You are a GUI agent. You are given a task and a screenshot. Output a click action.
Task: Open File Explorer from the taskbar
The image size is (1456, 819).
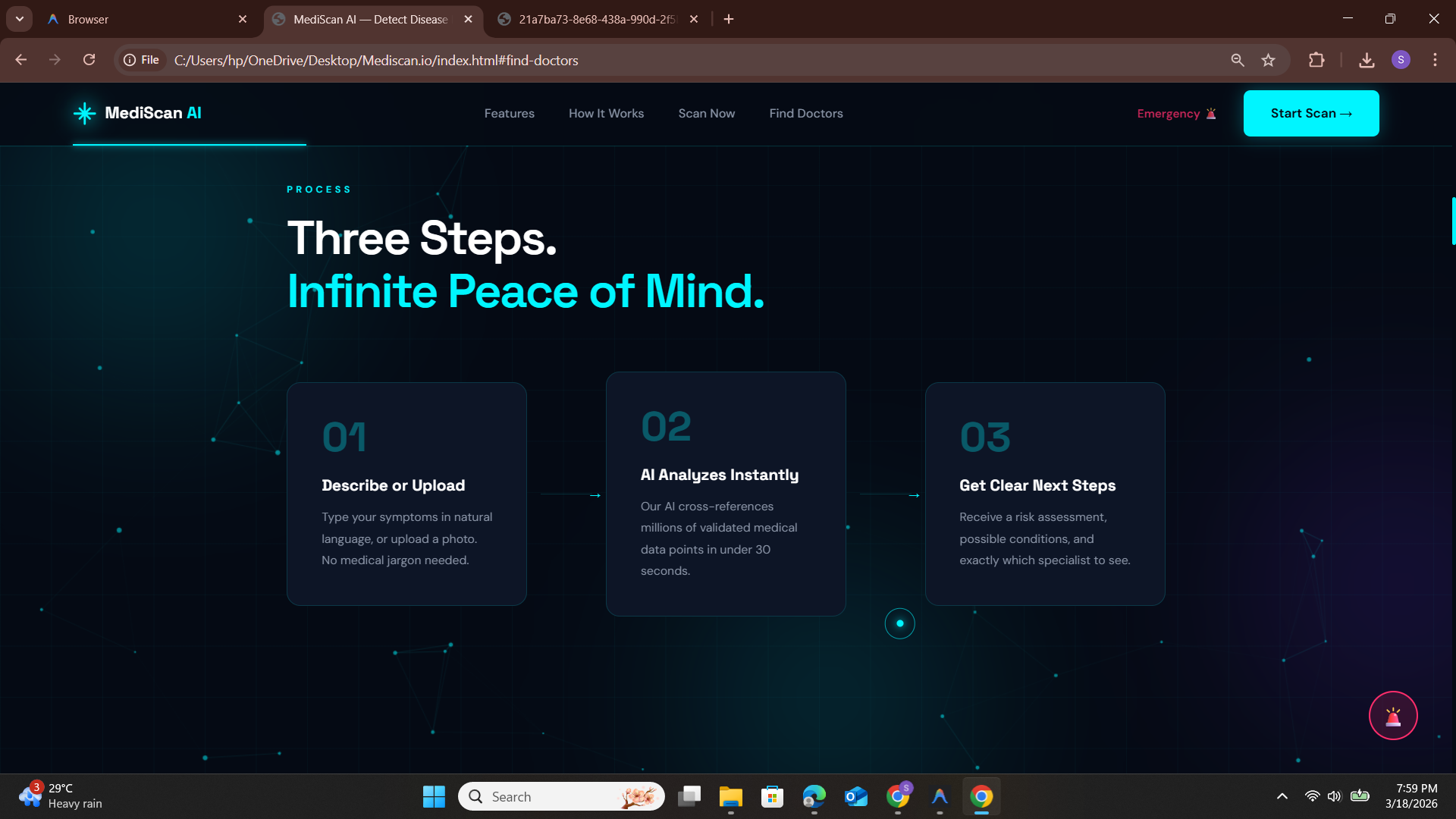click(x=730, y=796)
